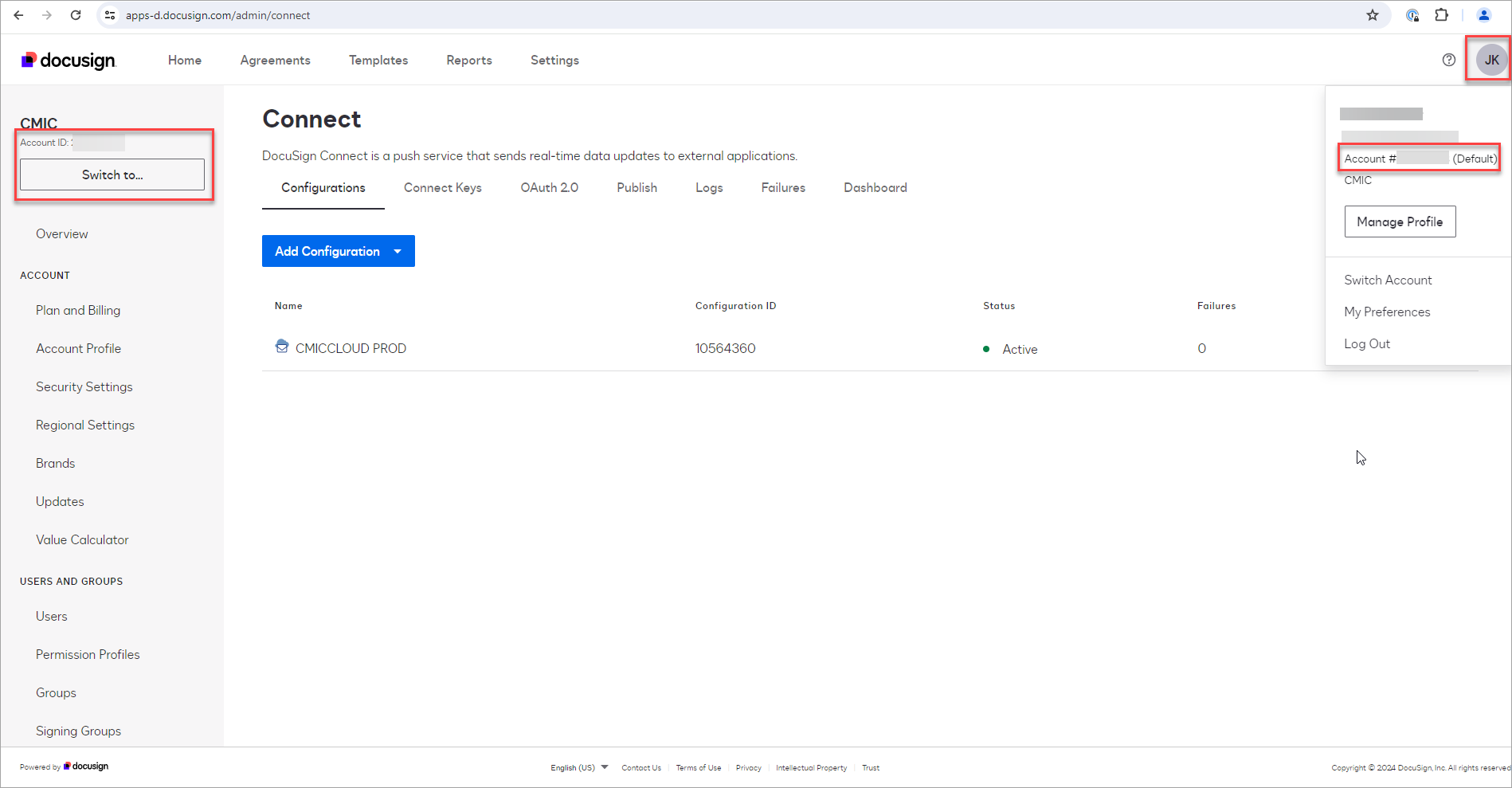The image size is (1512, 788).
Task: Switch to the OAuth 2.0 tab
Action: click(x=550, y=188)
